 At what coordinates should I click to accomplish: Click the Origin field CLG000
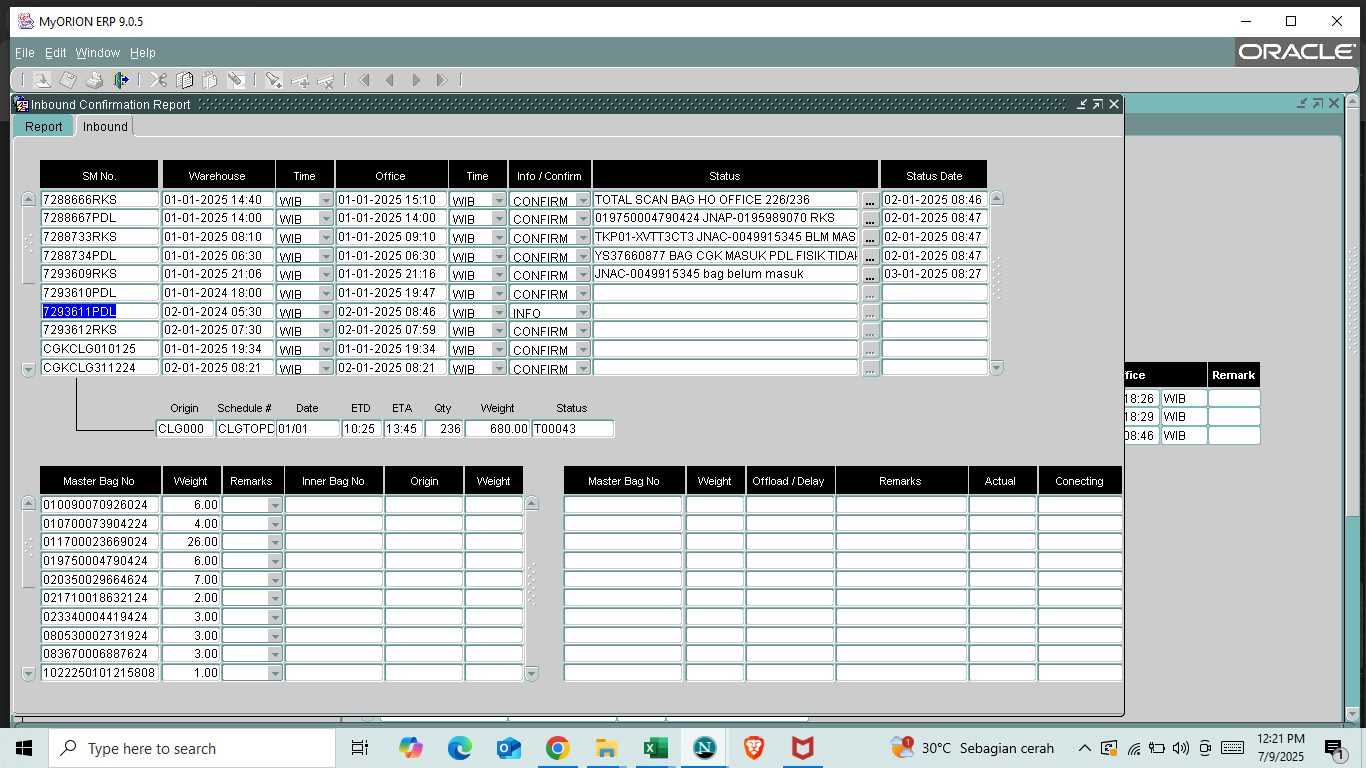(185, 429)
